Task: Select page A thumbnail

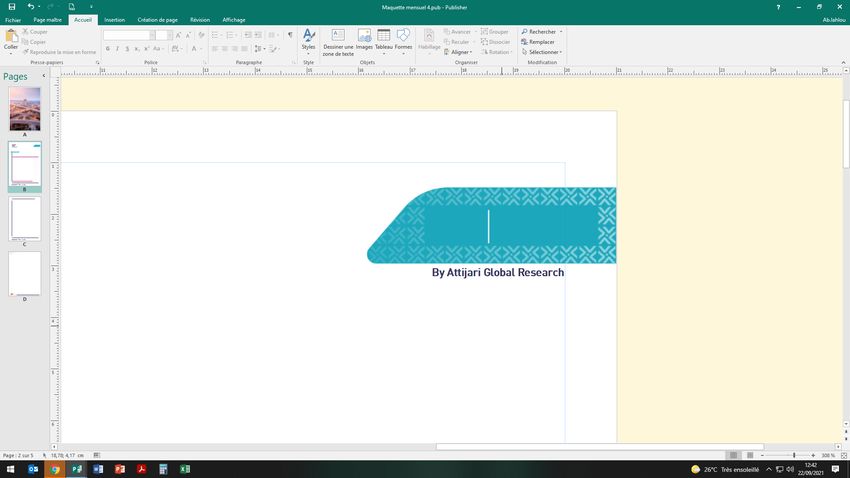Action: pyautogui.click(x=24, y=109)
